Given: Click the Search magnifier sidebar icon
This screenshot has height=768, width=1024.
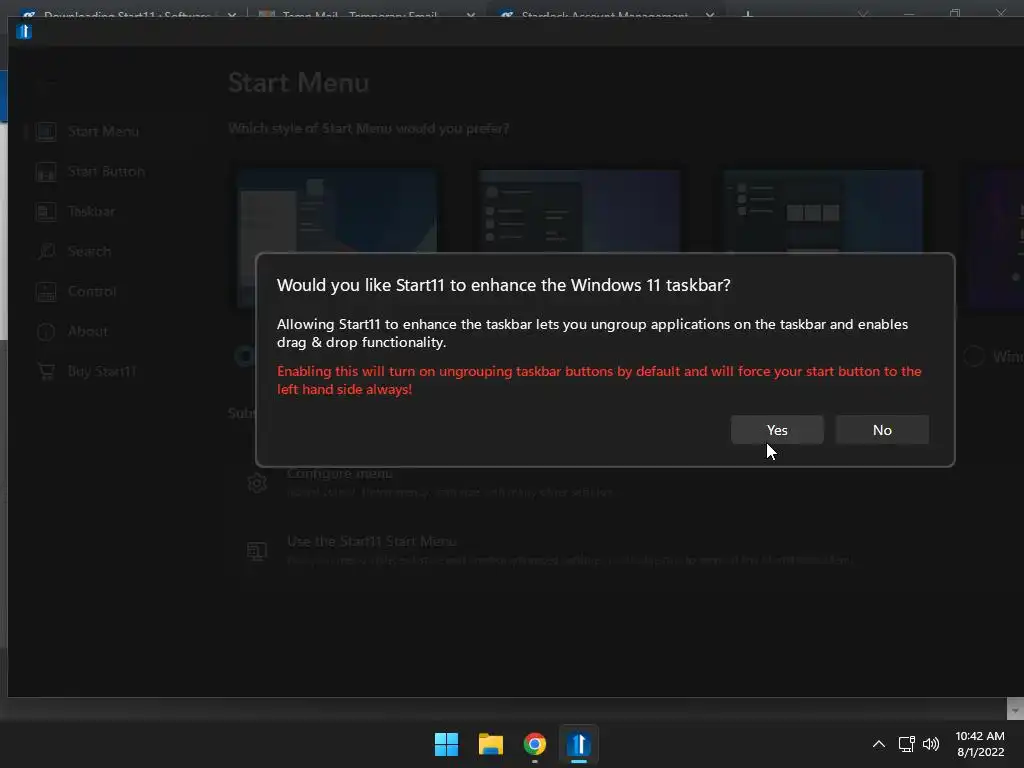Looking at the screenshot, I should tap(46, 251).
